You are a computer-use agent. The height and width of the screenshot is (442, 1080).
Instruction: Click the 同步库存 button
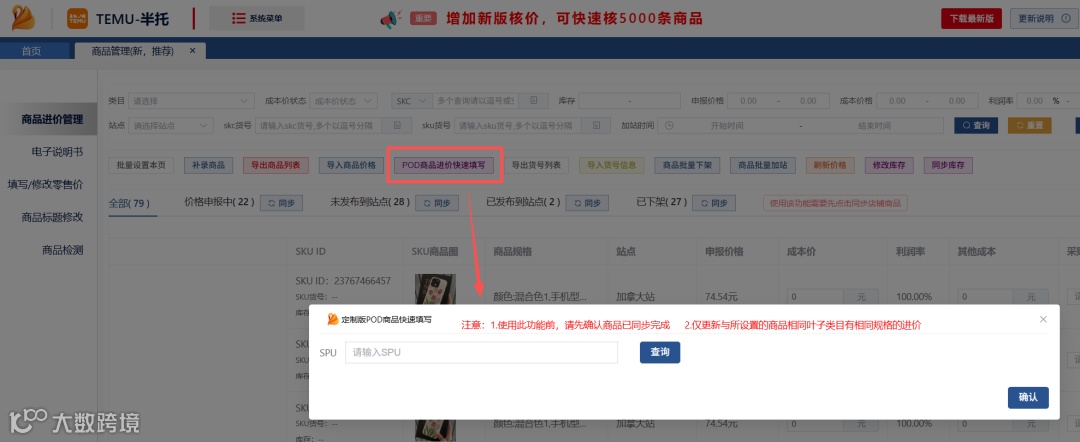pos(948,165)
